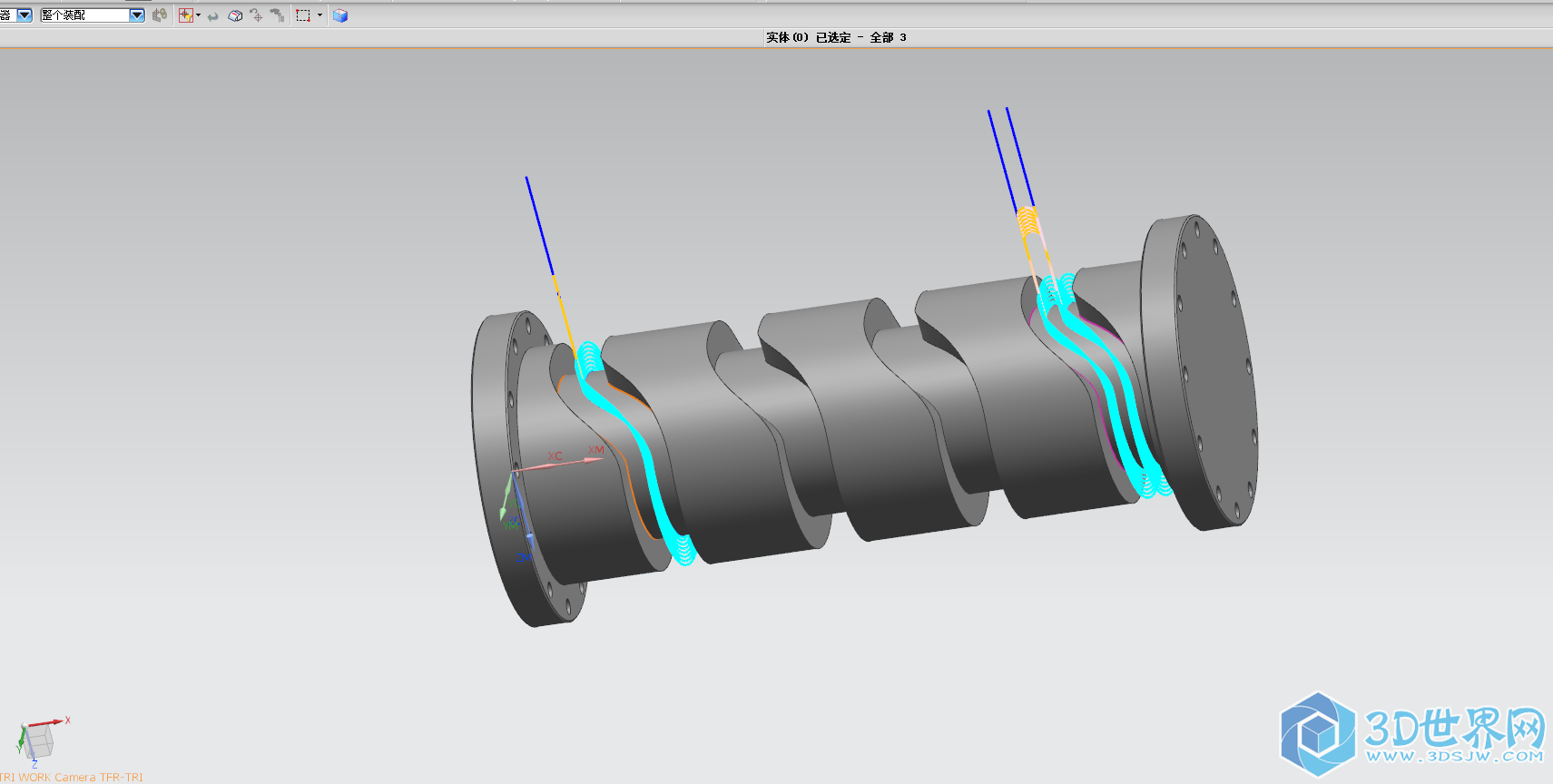The width and height of the screenshot is (1553, 784).
Task: Open the 整个装配 selection scope dropdown
Action: point(137,15)
